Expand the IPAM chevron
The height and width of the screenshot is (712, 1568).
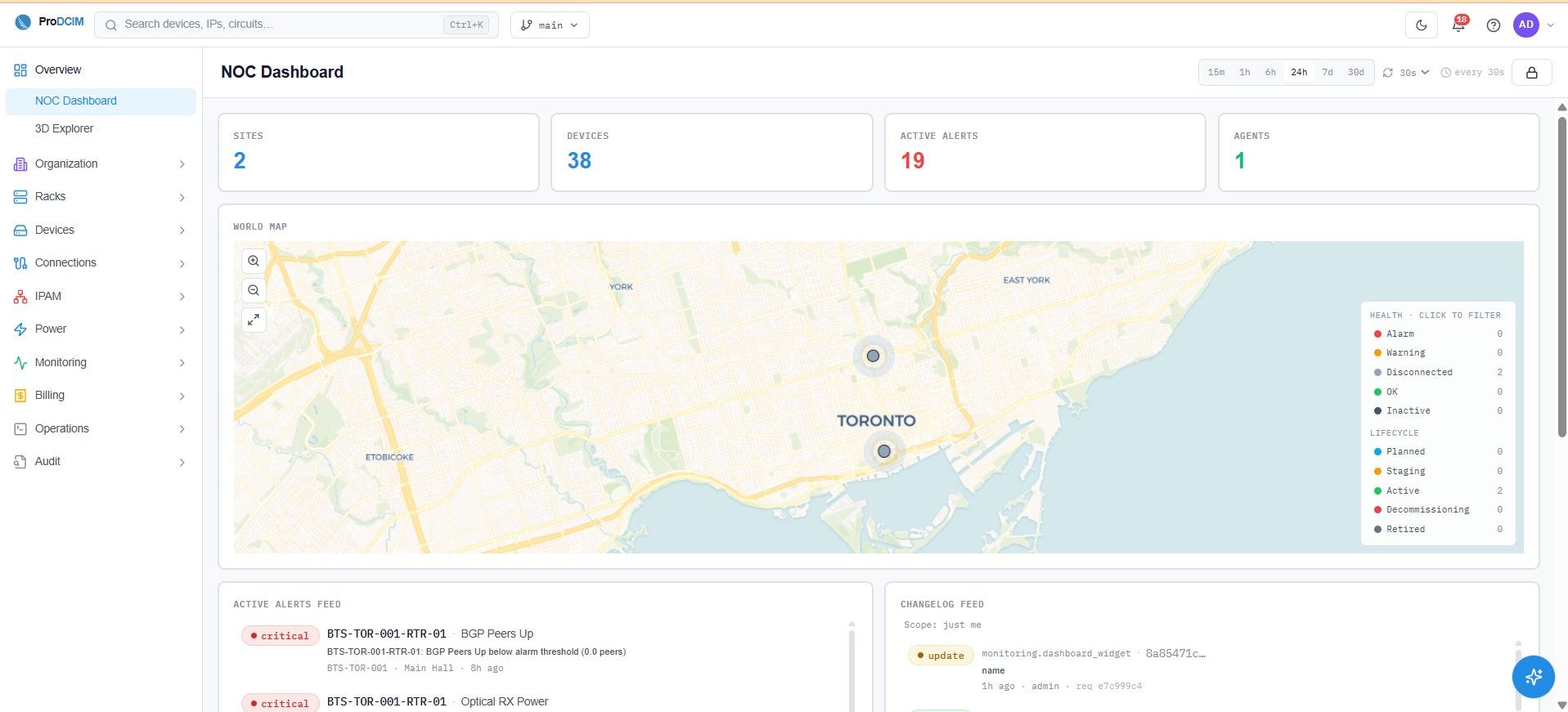pos(182,297)
